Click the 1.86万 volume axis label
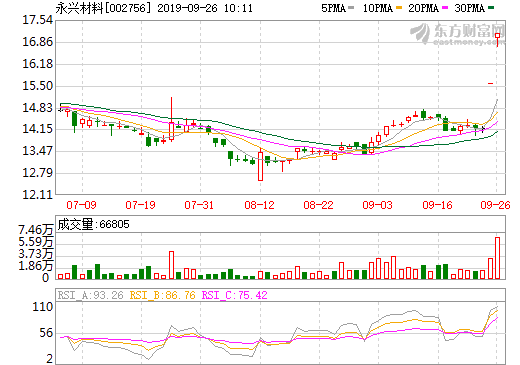This screenshot has width=520, height=365. [x=36, y=266]
